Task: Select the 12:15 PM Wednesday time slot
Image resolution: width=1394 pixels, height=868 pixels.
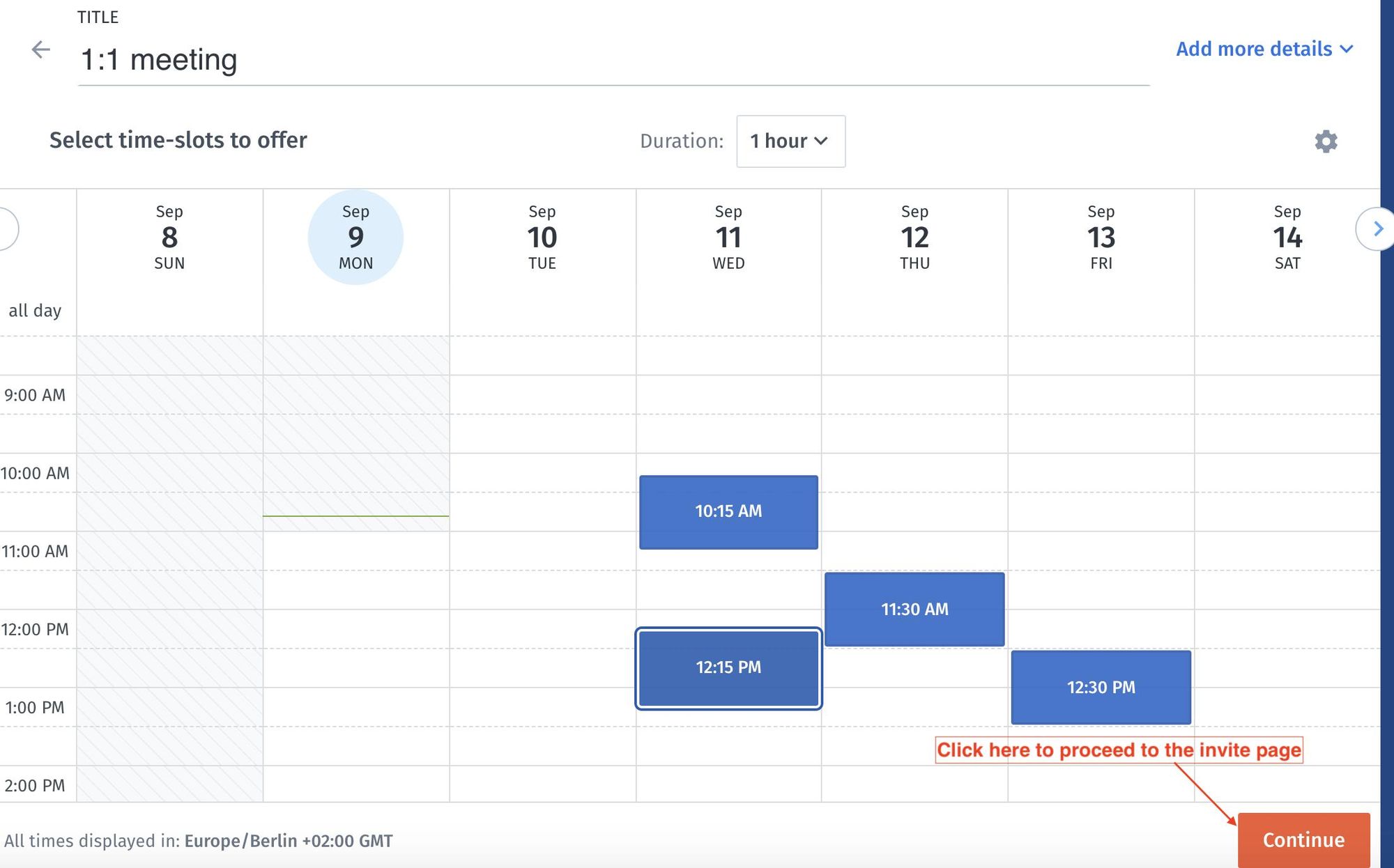Action: (x=728, y=668)
